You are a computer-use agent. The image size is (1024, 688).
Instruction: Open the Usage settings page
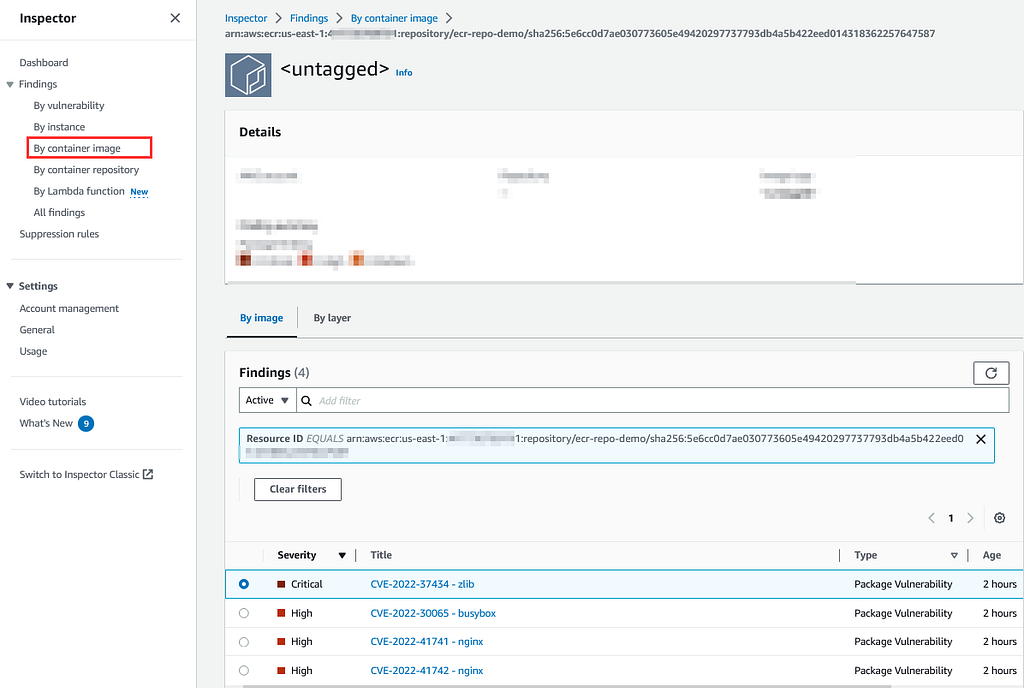point(33,352)
